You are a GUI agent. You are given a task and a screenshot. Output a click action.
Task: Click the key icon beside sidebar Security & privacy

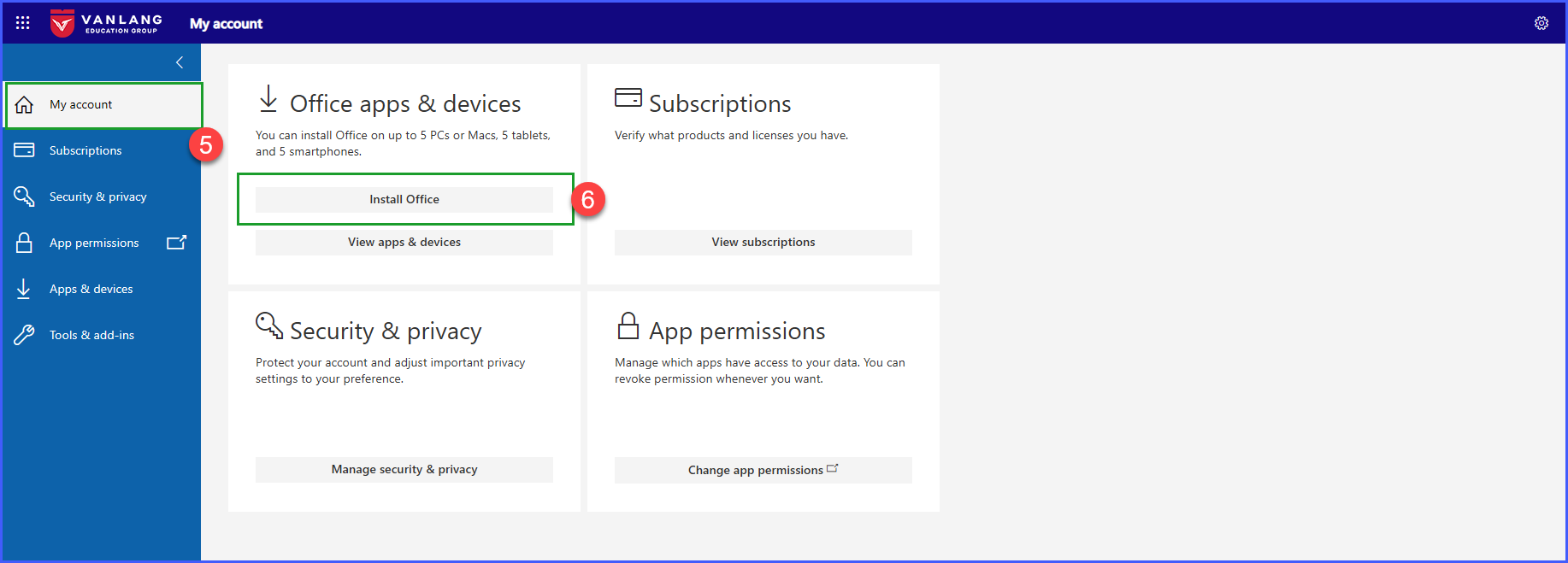[x=24, y=196]
